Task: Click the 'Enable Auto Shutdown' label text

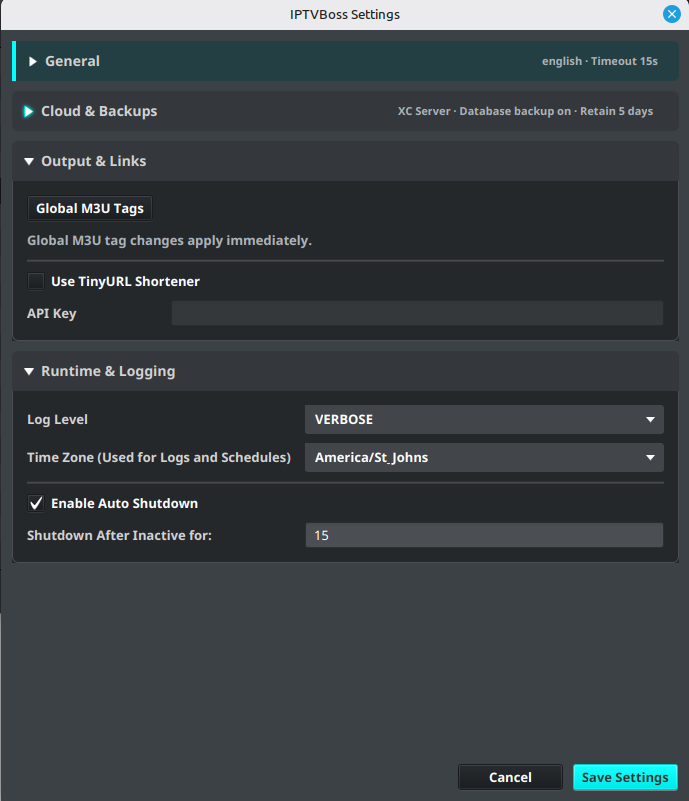Action: [125, 503]
